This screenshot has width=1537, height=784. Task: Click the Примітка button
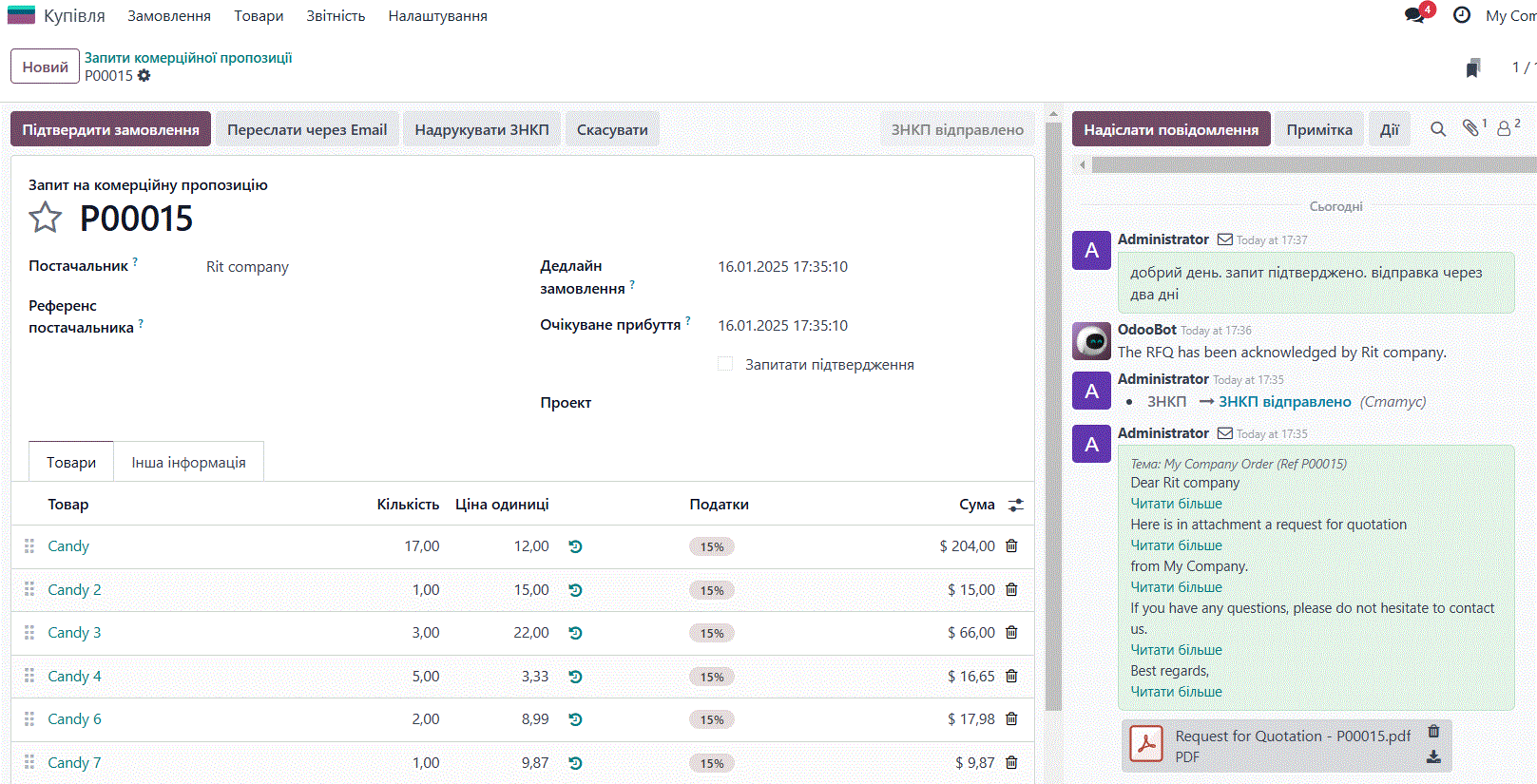coord(1319,129)
